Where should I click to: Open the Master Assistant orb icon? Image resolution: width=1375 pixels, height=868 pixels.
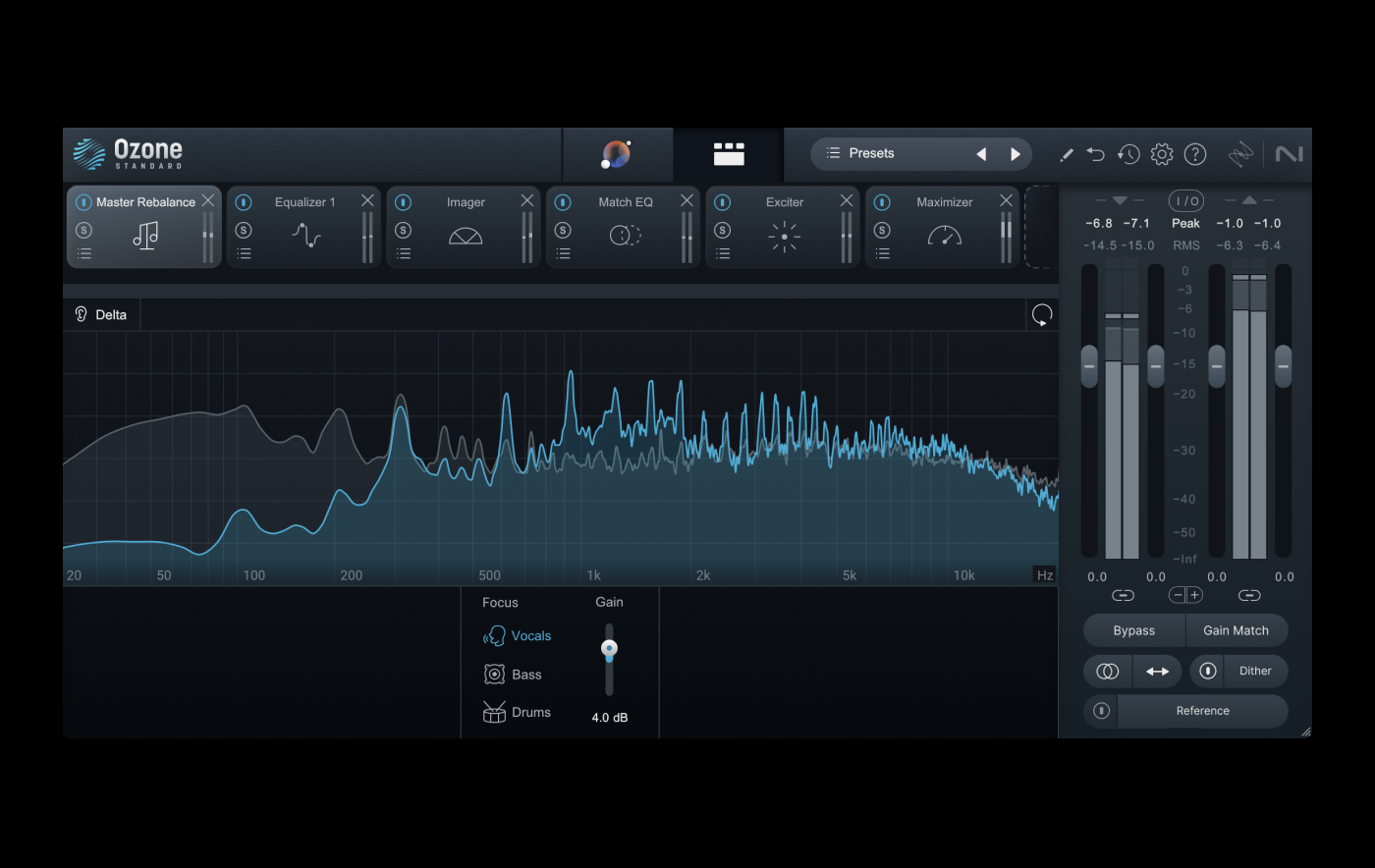click(x=616, y=154)
